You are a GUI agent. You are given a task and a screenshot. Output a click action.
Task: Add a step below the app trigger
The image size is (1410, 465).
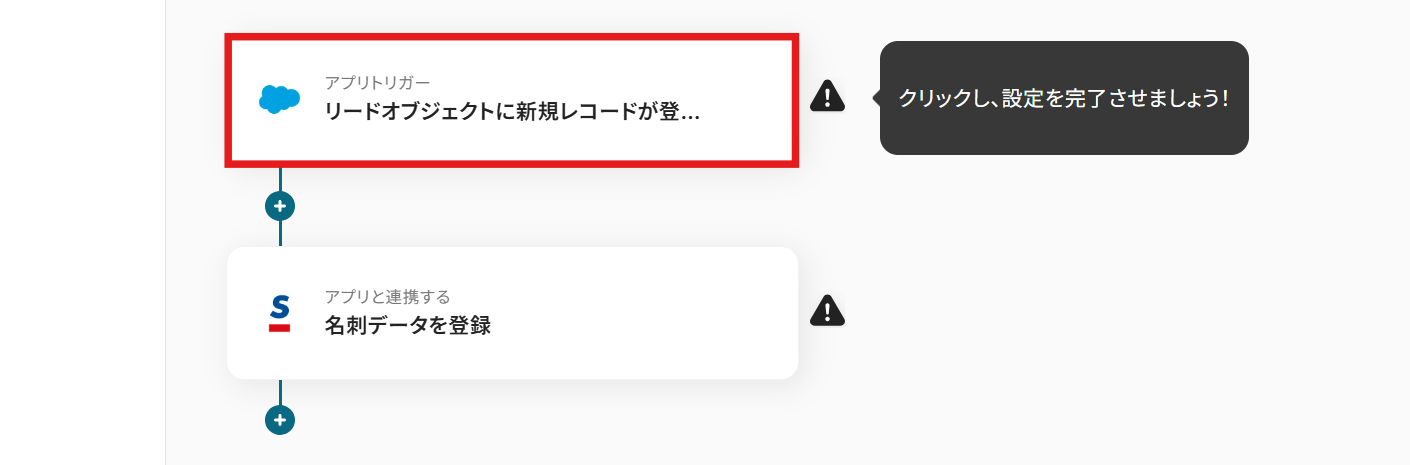280,206
